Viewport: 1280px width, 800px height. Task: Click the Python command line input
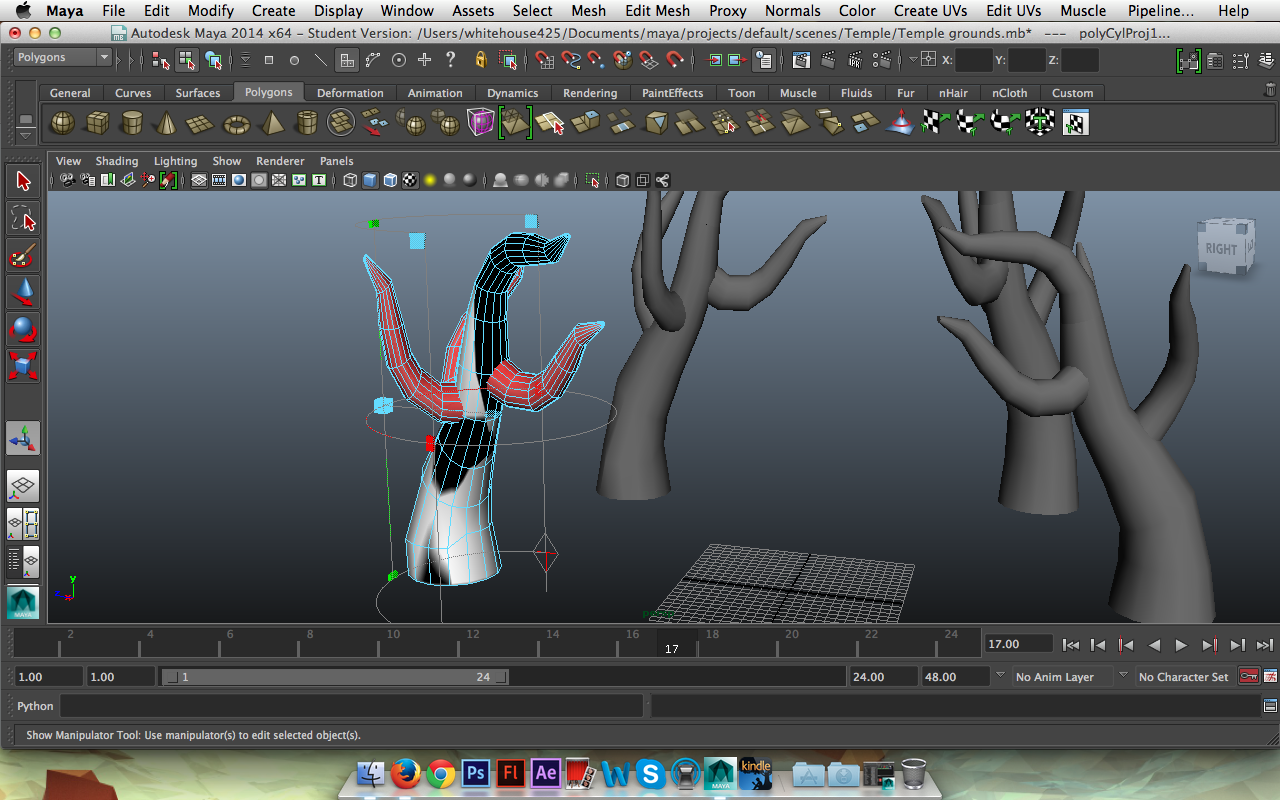350,706
